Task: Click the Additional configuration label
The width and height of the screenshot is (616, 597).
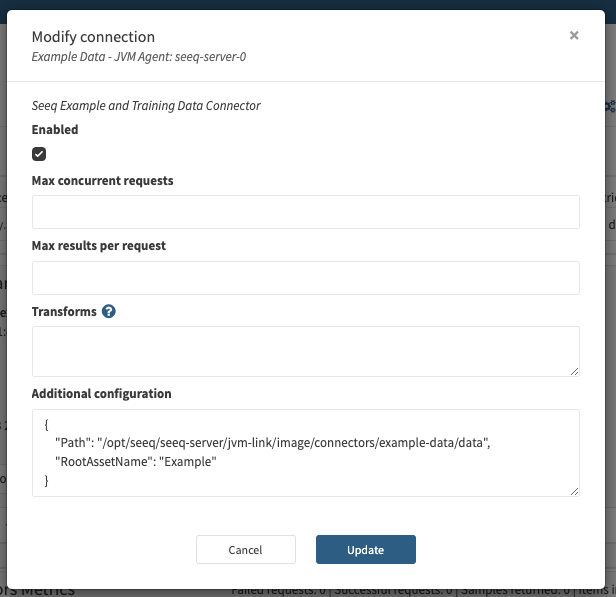Action: pyautogui.click(x=102, y=394)
